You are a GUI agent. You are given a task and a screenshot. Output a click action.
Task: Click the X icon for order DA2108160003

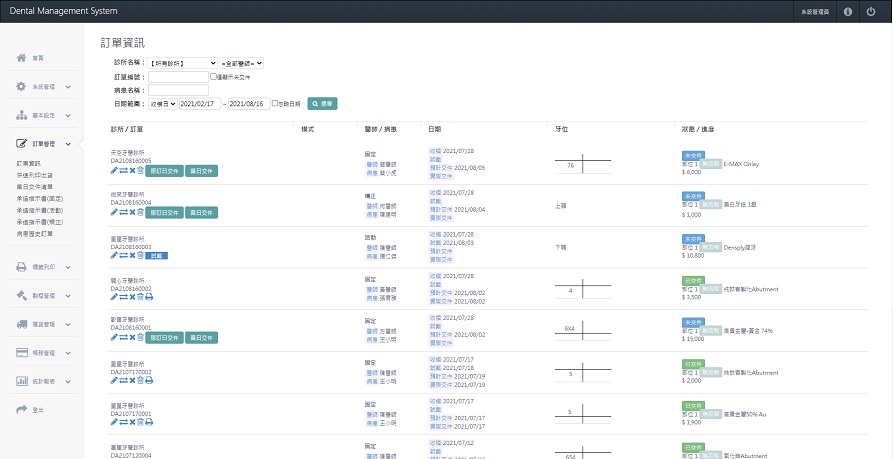[132, 255]
